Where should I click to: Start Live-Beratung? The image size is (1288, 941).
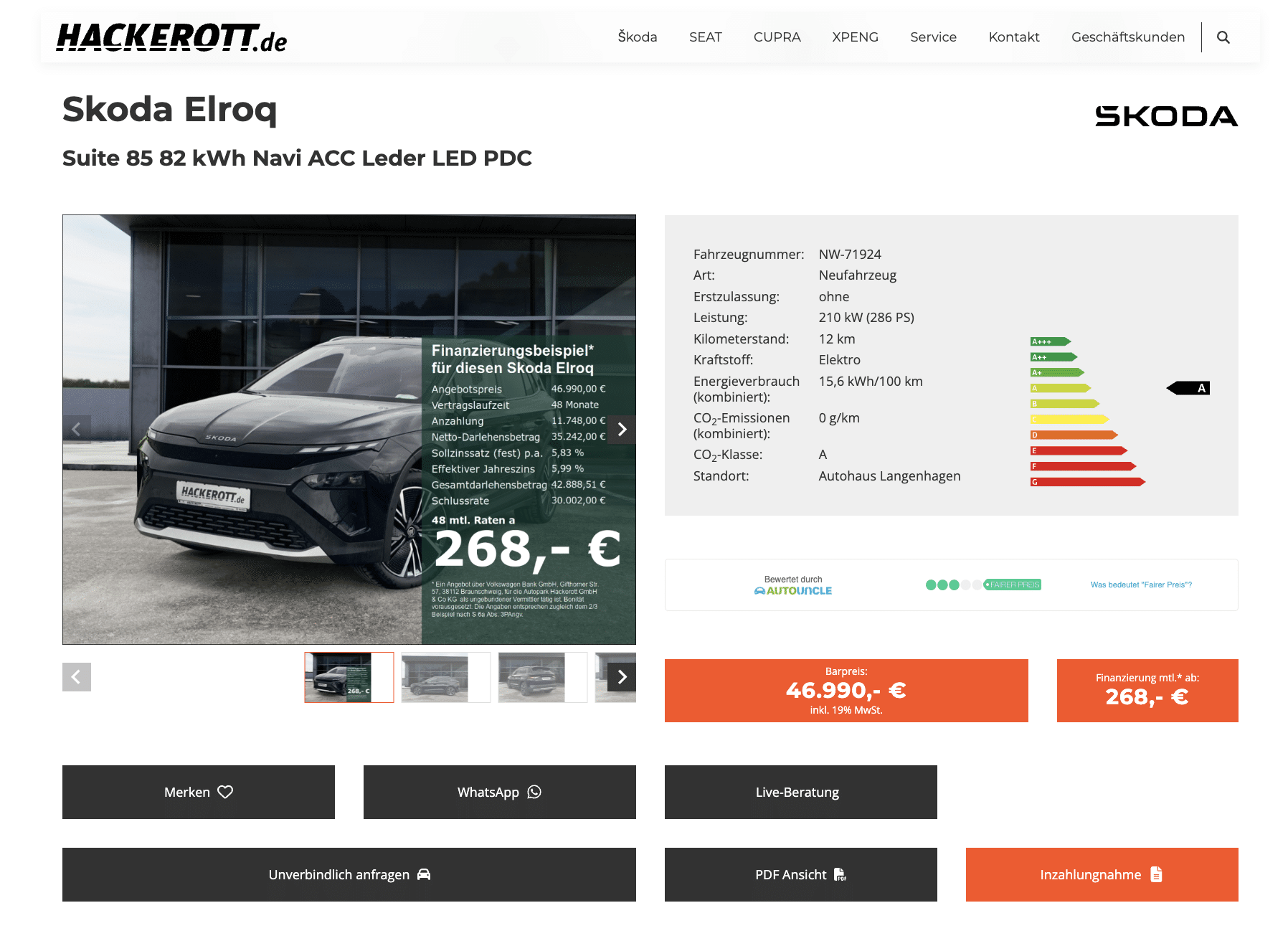pos(801,792)
